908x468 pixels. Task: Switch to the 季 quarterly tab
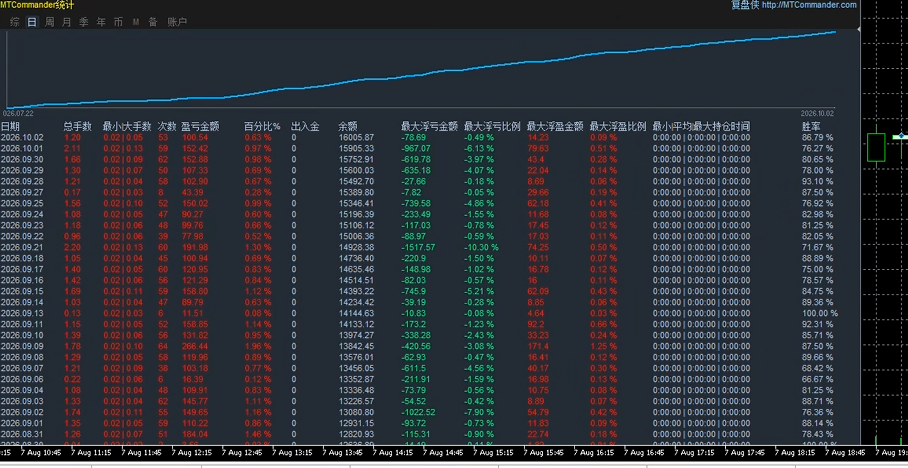pyautogui.click(x=84, y=22)
